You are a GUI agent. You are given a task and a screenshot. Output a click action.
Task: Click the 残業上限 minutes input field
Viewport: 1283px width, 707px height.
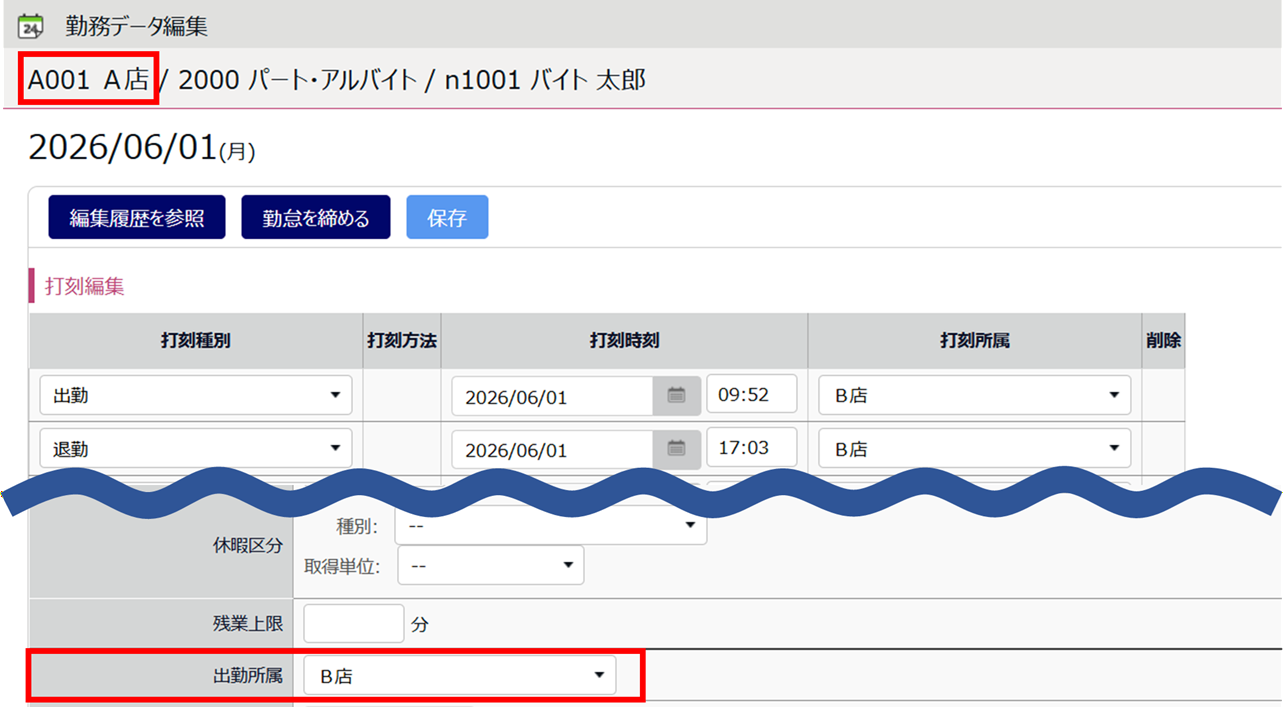[354, 623]
